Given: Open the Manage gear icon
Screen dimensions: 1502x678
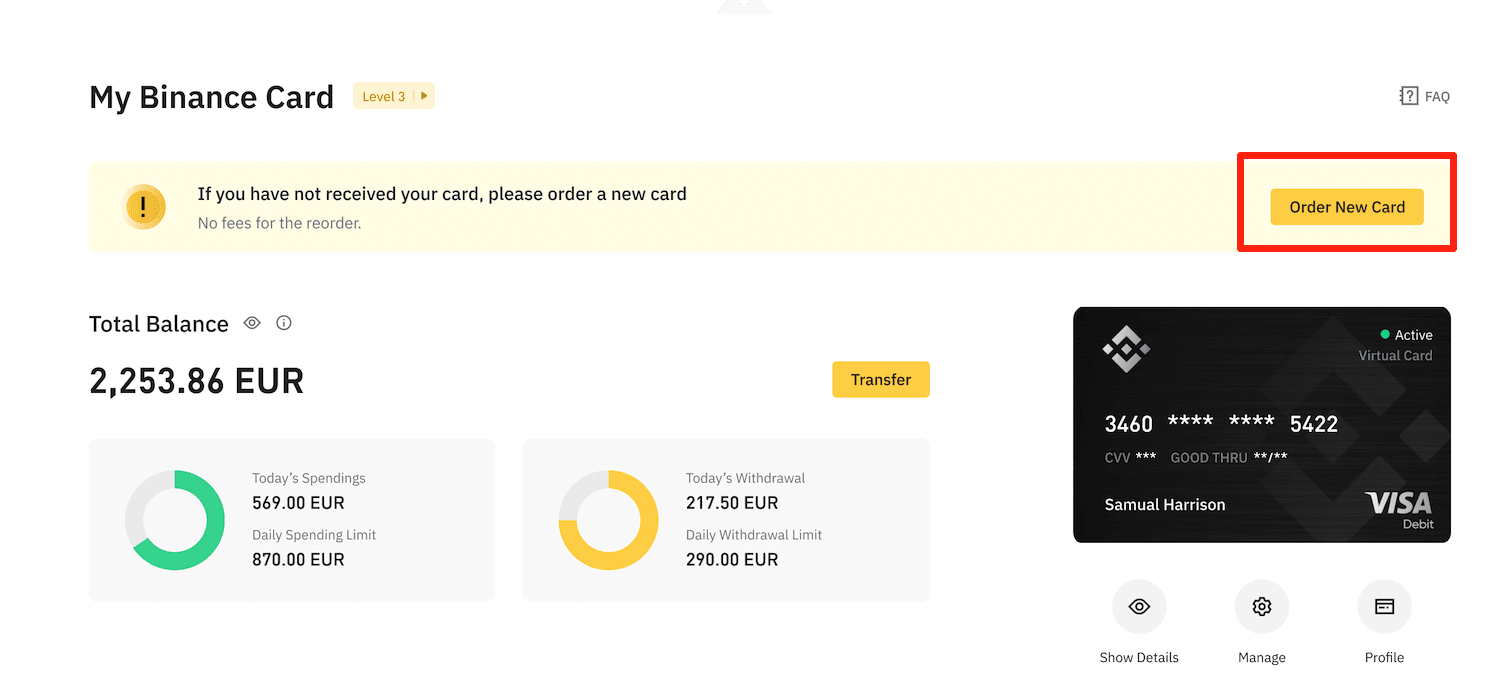Looking at the screenshot, I should [x=1262, y=606].
